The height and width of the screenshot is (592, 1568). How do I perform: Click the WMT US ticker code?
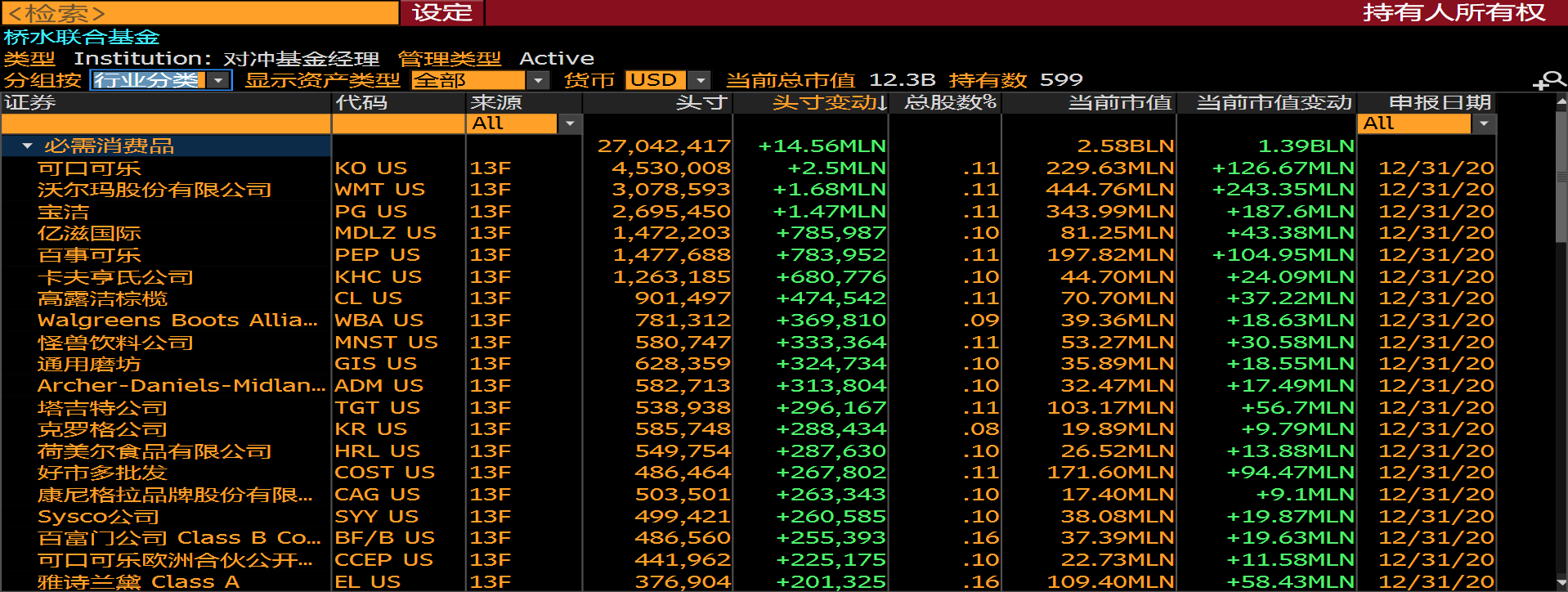[380, 190]
